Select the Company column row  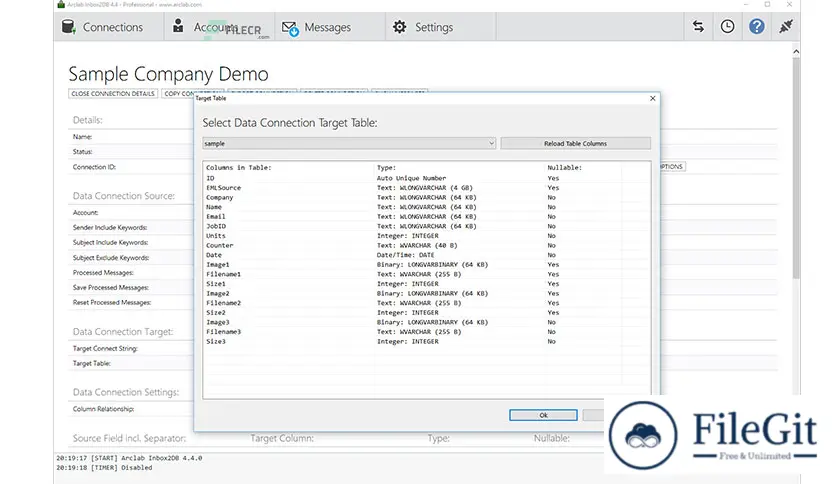coord(427,197)
